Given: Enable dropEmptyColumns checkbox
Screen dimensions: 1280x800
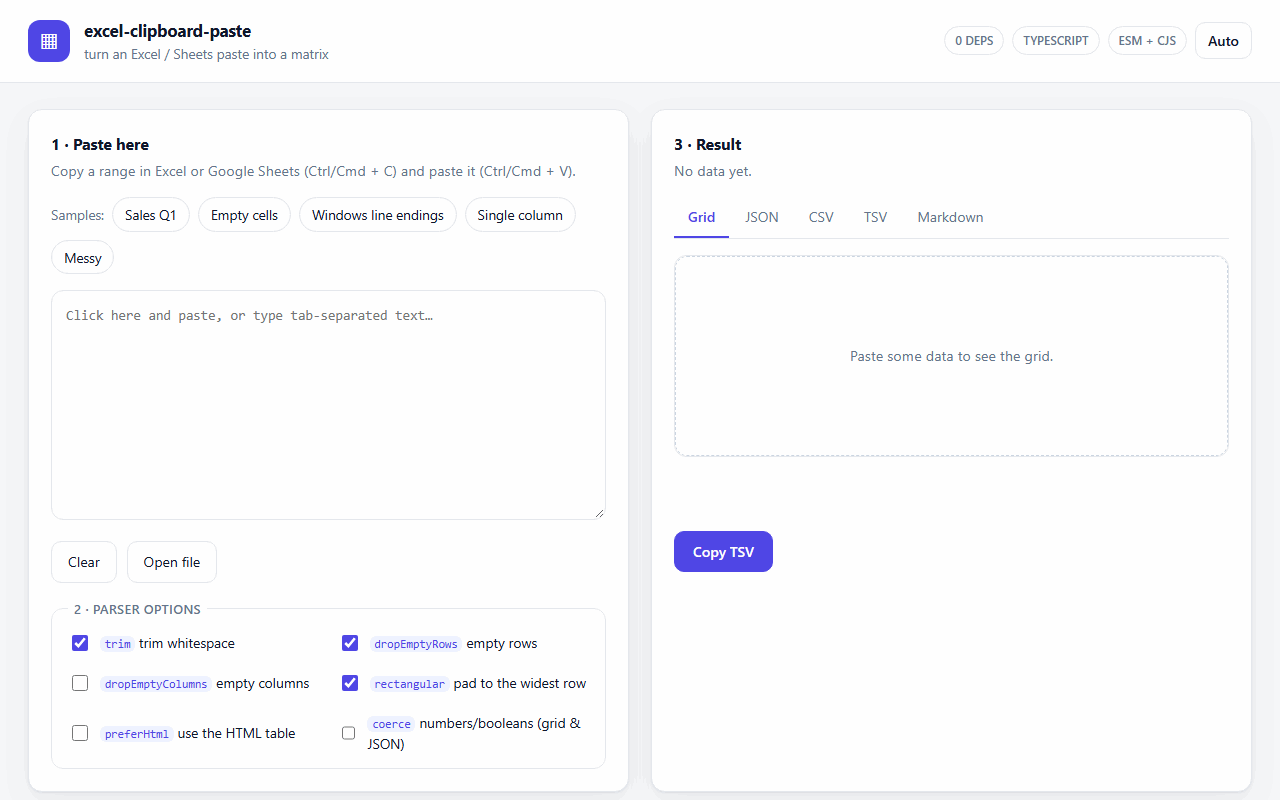Looking at the screenshot, I should [80, 683].
